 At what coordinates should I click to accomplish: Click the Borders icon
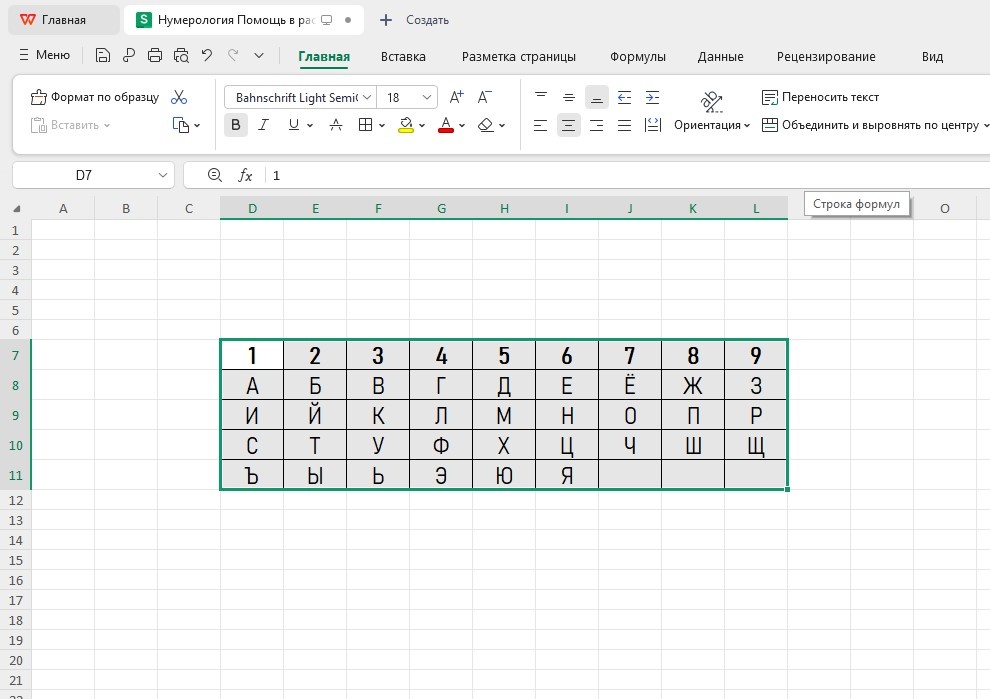365,125
